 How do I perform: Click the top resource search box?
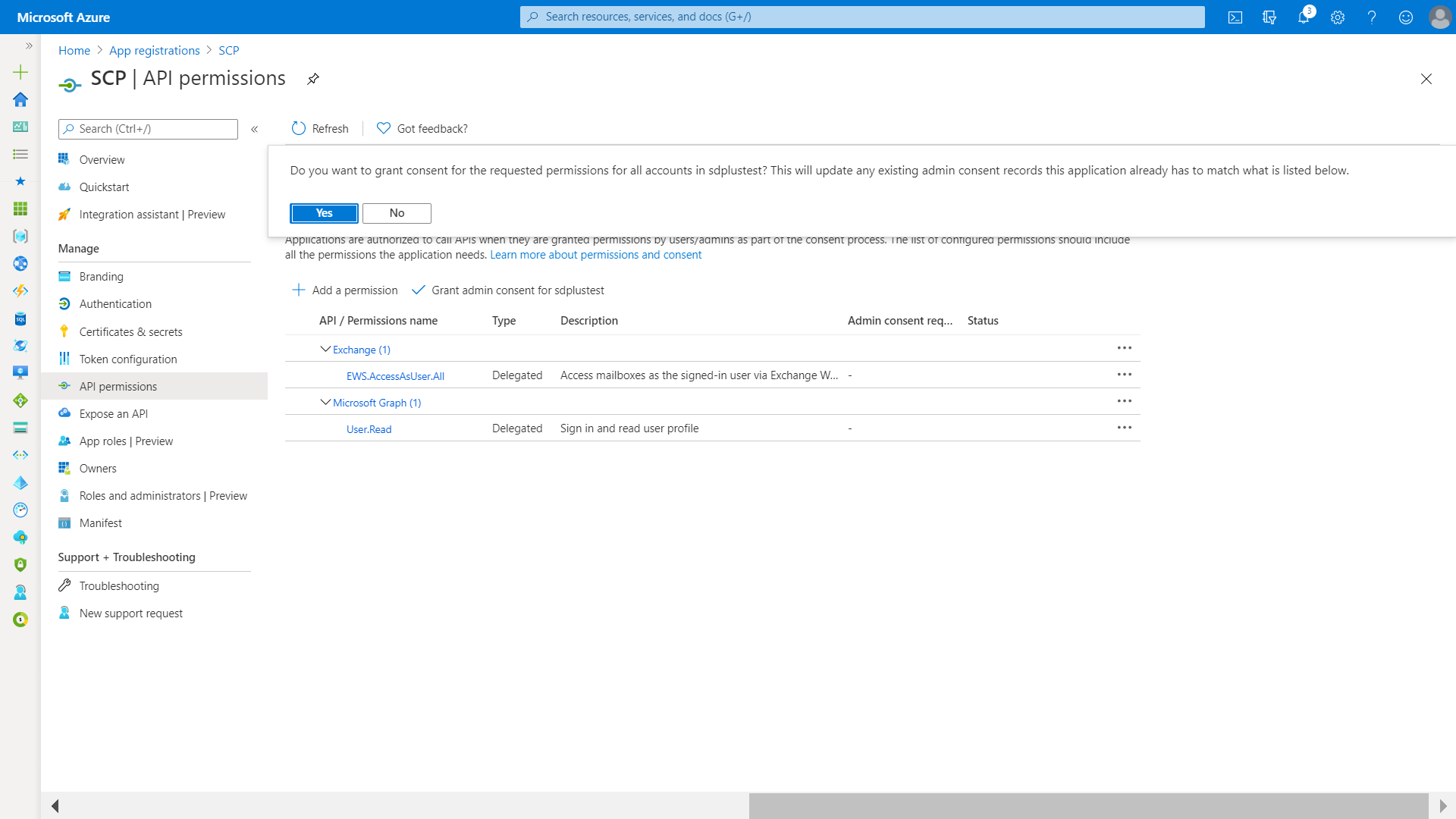click(862, 17)
